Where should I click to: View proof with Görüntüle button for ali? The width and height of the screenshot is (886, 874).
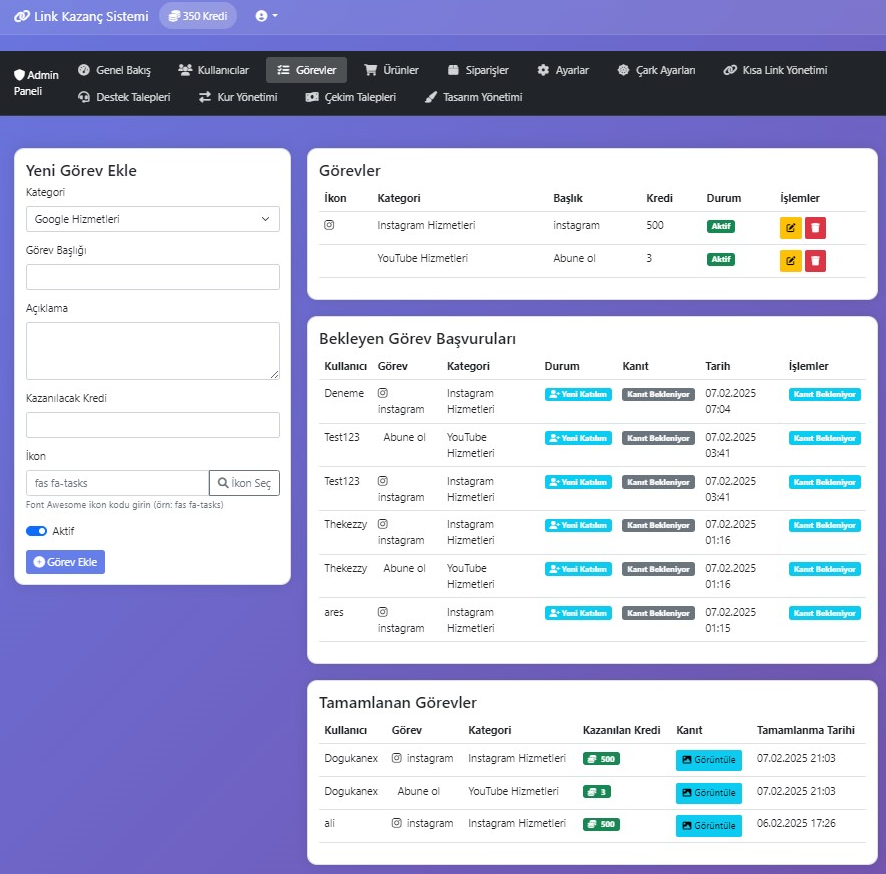tap(709, 825)
